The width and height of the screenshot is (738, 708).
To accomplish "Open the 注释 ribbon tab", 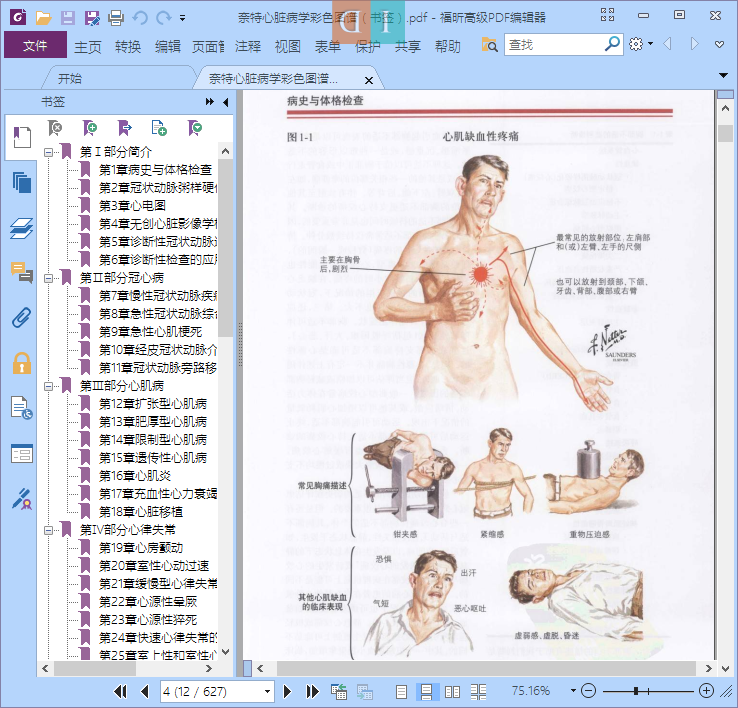I will (248, 46).
